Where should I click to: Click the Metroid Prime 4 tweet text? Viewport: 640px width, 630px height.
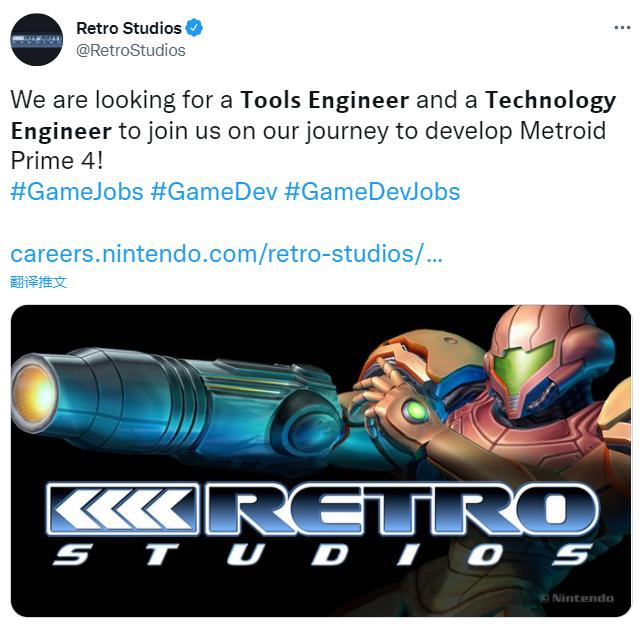coord(308,146)
